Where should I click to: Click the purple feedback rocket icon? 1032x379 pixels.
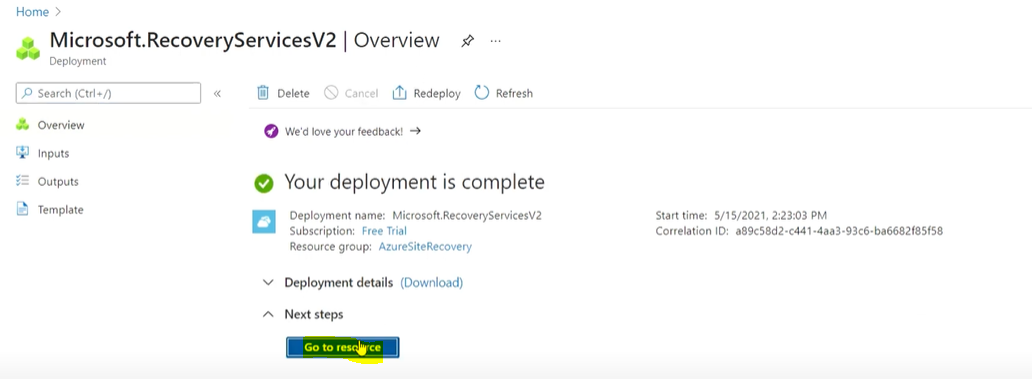tap(271, 131)
